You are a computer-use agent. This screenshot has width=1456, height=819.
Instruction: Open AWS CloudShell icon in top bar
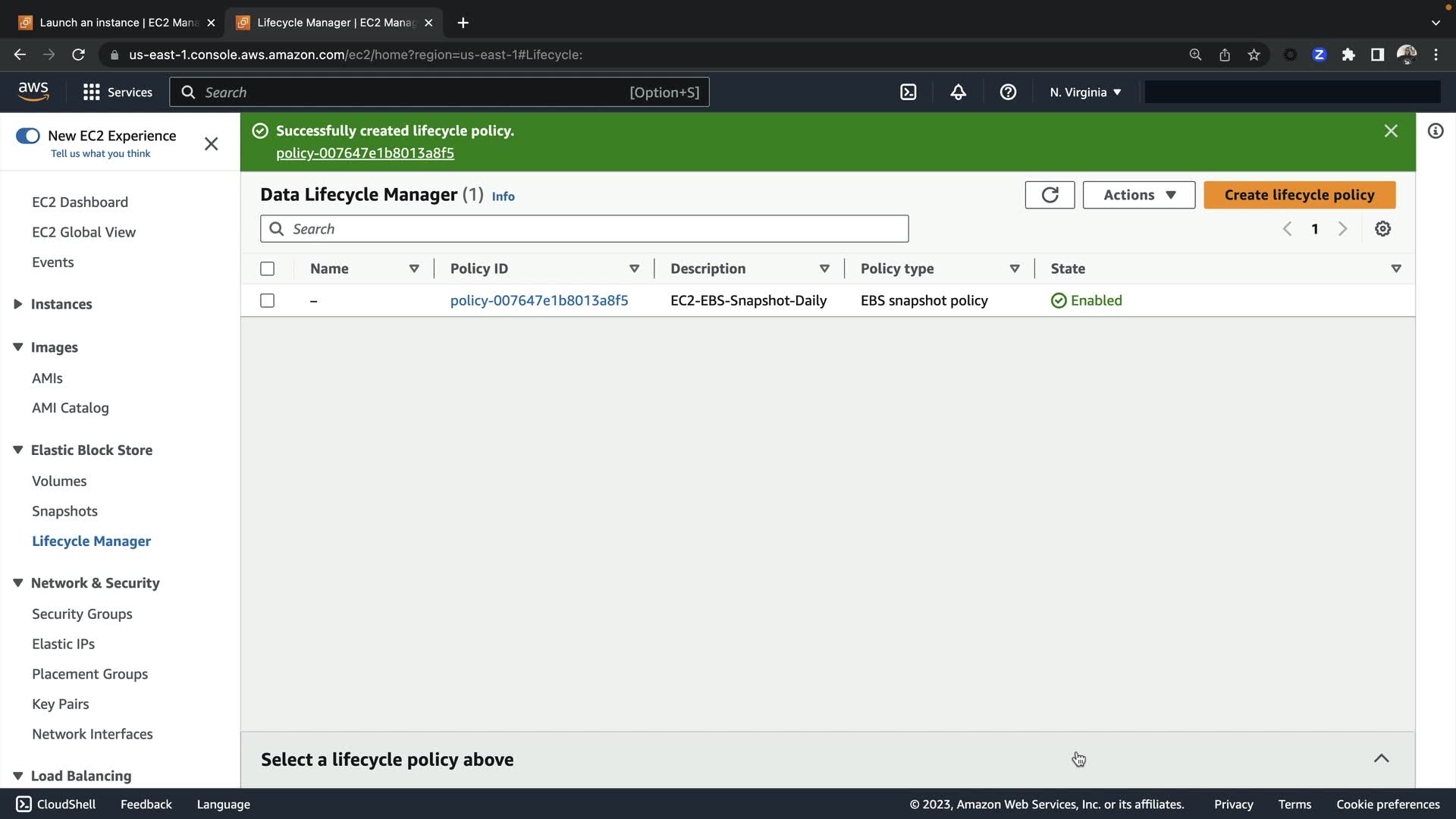point(908,92)
